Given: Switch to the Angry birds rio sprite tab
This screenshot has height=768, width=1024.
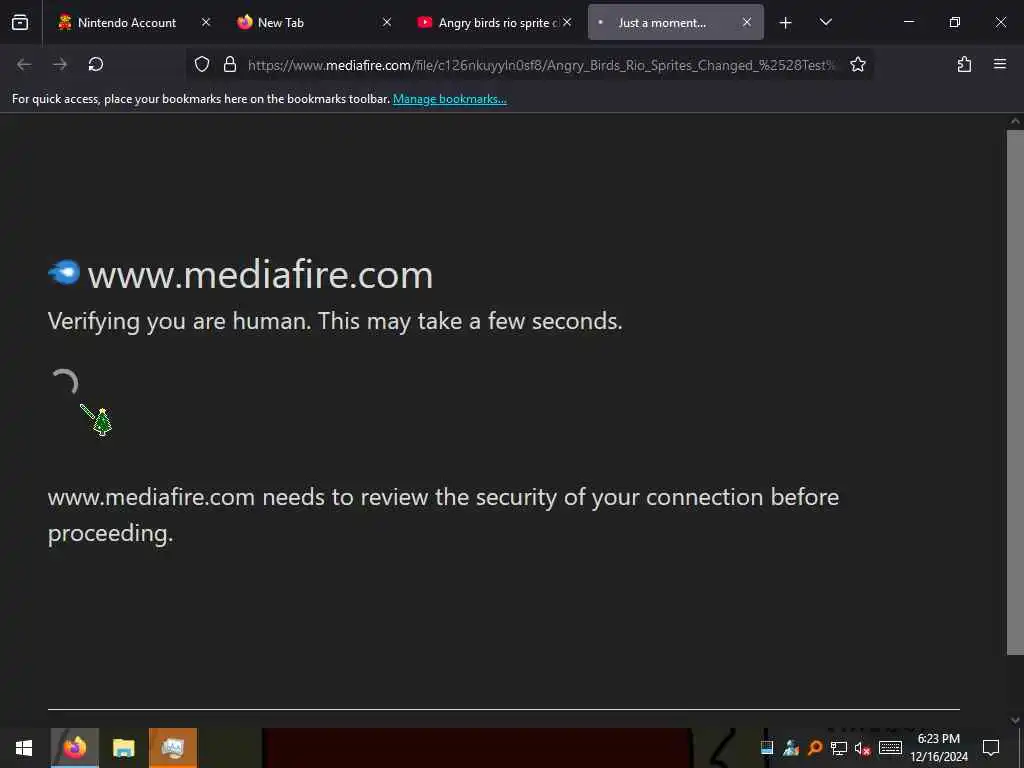Looking at the screenshot, I should pyautogui.click(x=494, y=23).
